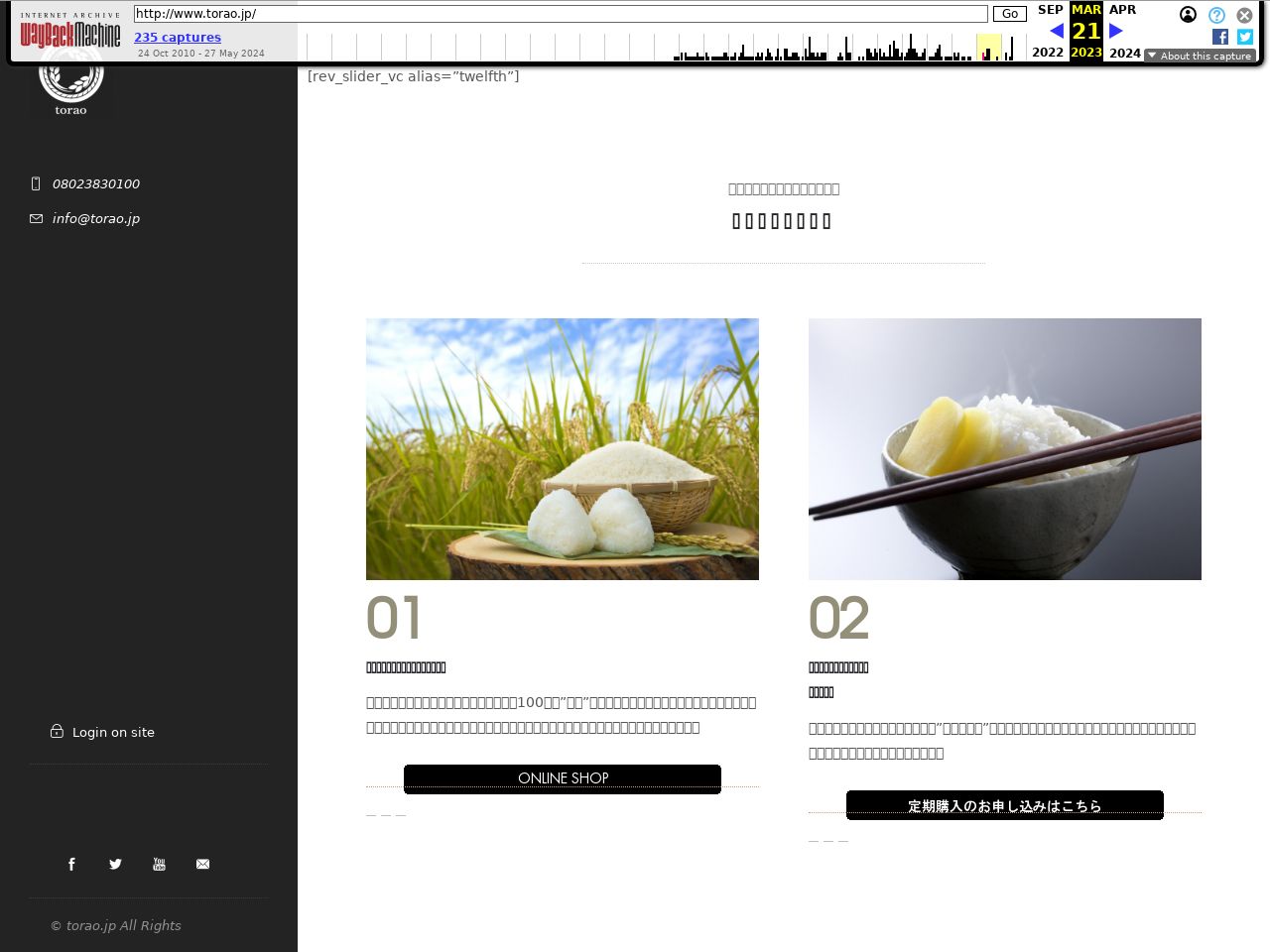This screenshot has height=952, width=1270.
Task: Select year 2024 in capture timeline
Action: click(1125, 53)
